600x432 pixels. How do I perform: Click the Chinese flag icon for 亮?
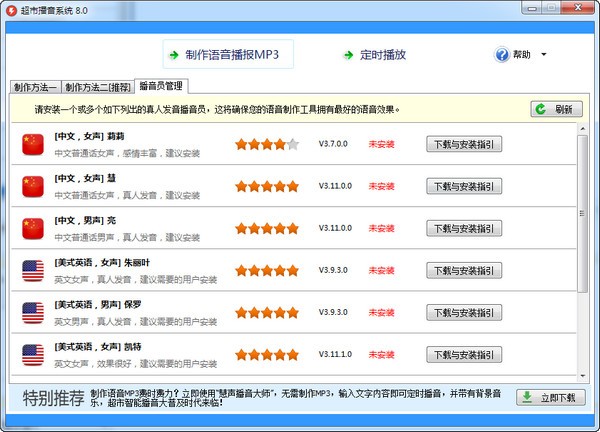pos(34,228)
